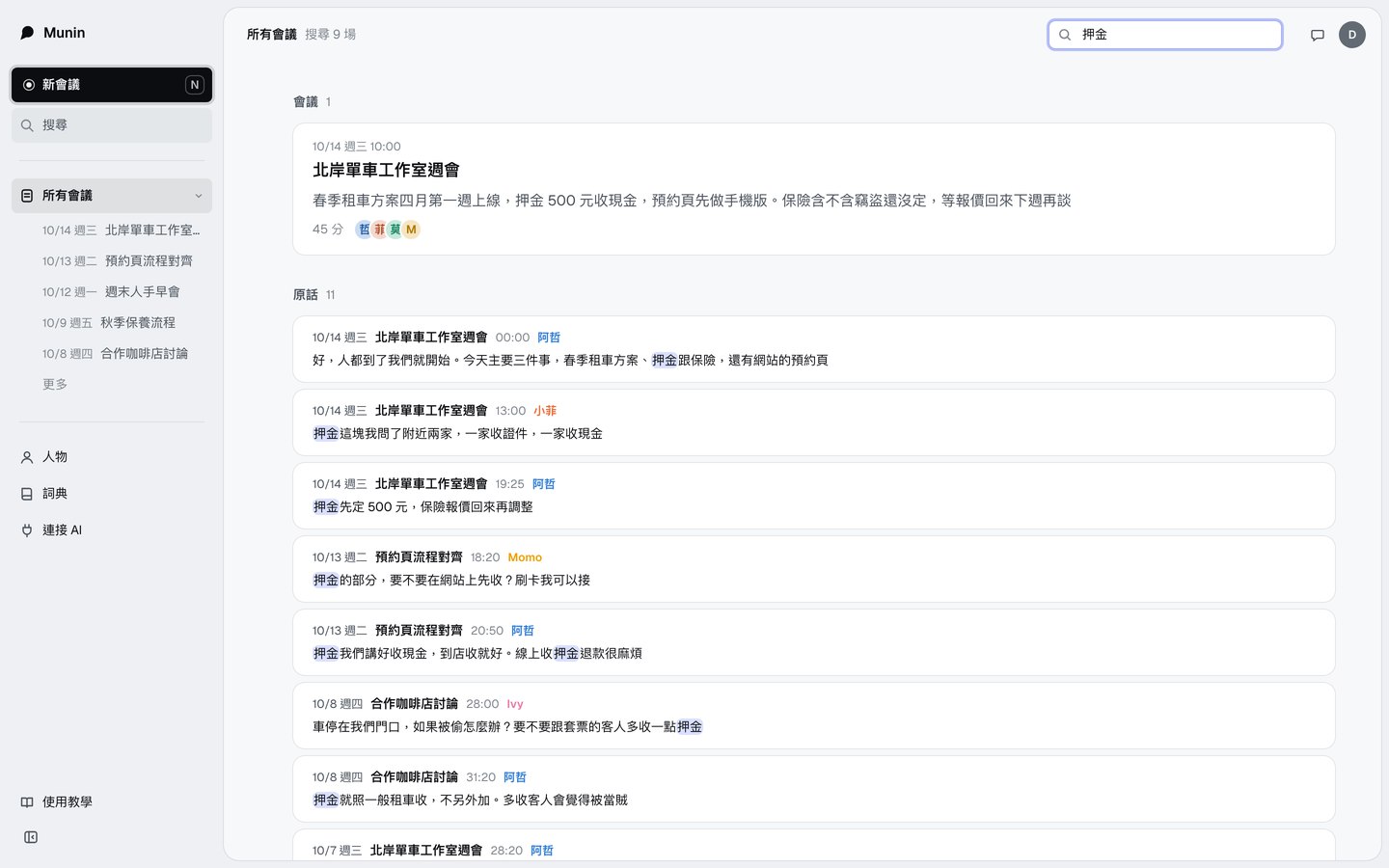
Task: Click the 所有會議 page title
Action: tap(272, 35)
